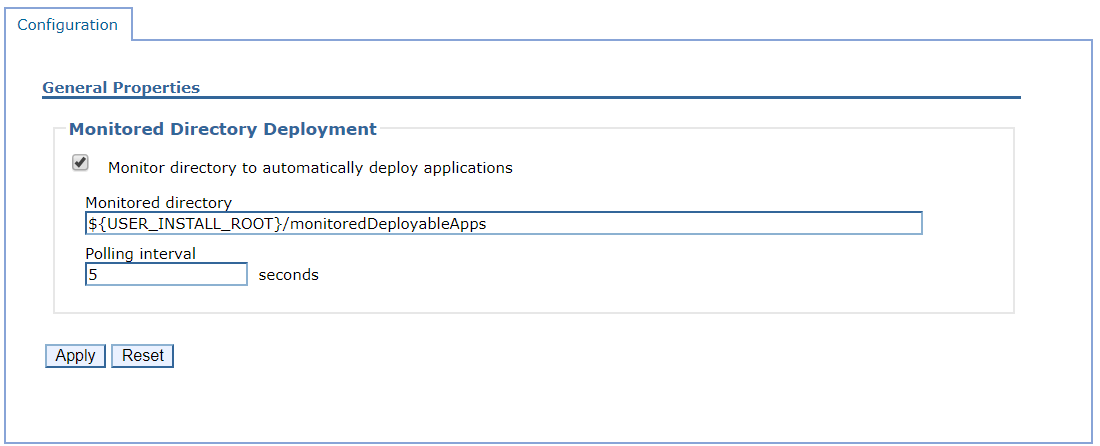Click the Reset button
Viewport: 1100px width, 446px height.
(142, 356)
